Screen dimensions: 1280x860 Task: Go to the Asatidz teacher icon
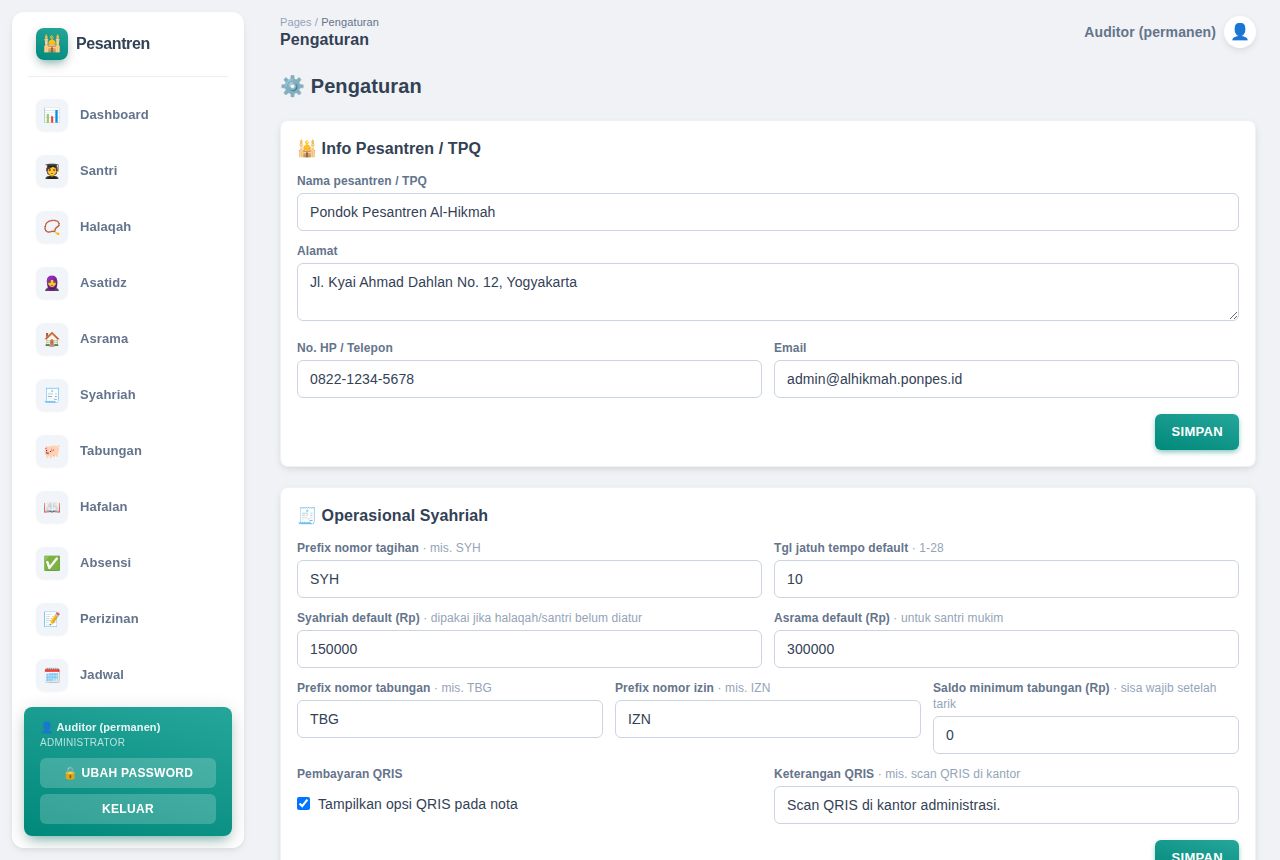click(x=52, y=283)
